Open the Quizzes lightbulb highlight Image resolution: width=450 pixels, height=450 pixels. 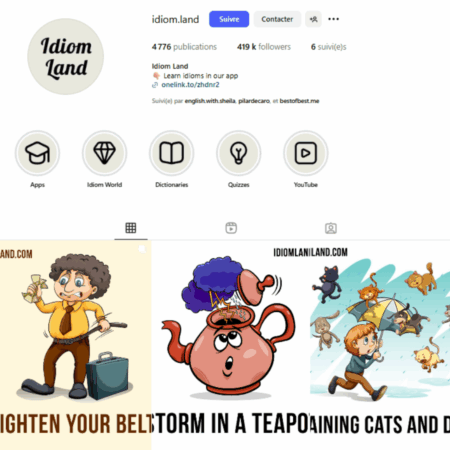239,153
